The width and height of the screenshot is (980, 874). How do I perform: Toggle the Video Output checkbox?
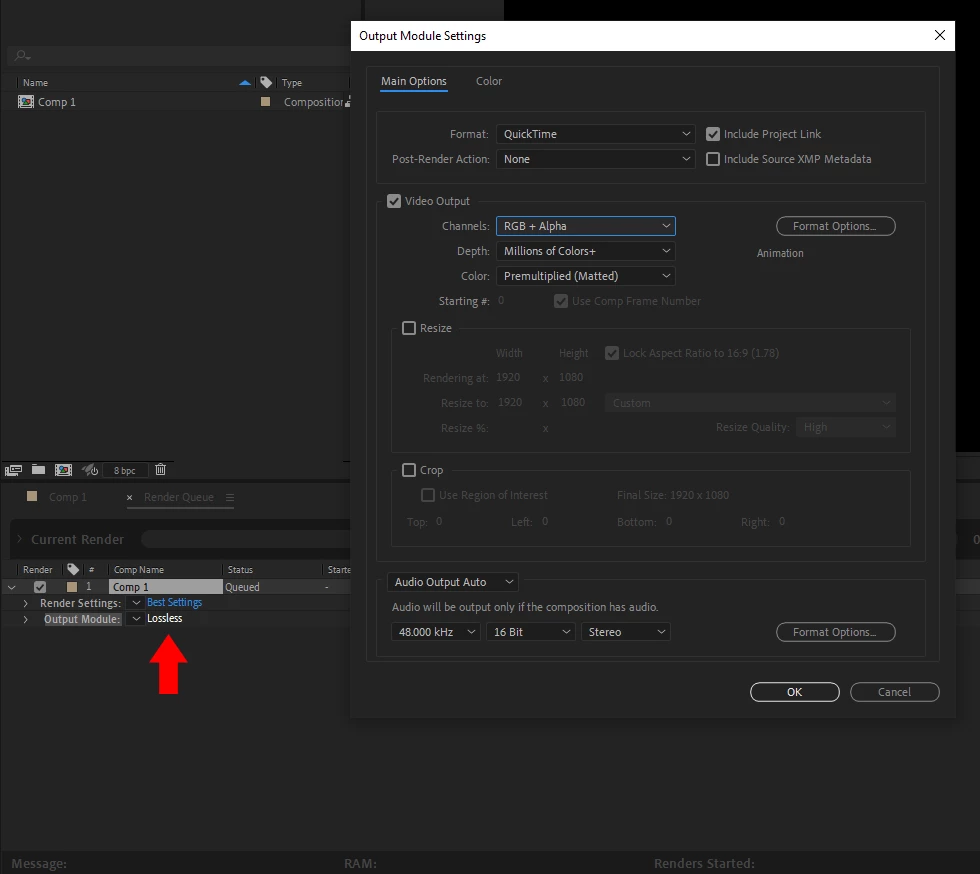(x=394, y=201)
